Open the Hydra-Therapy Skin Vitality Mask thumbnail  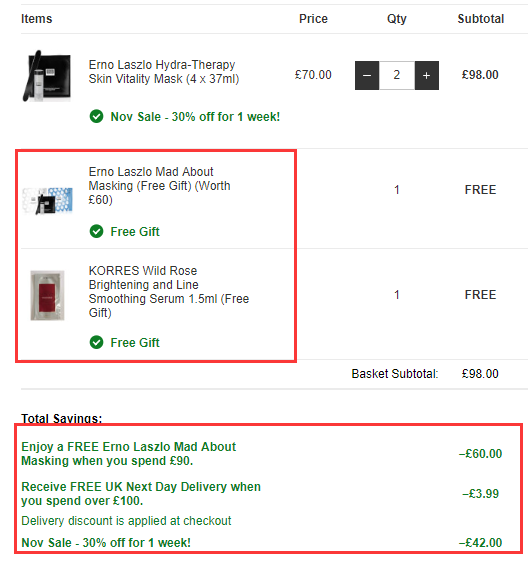pos(47,76)
